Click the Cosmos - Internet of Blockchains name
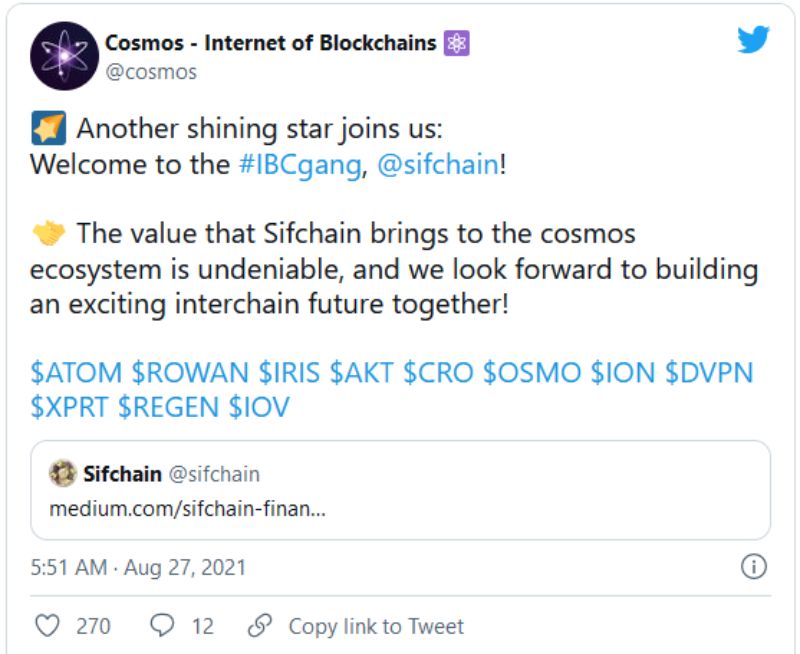The height and width of the screenshot is (654, 800). point(270,41)
